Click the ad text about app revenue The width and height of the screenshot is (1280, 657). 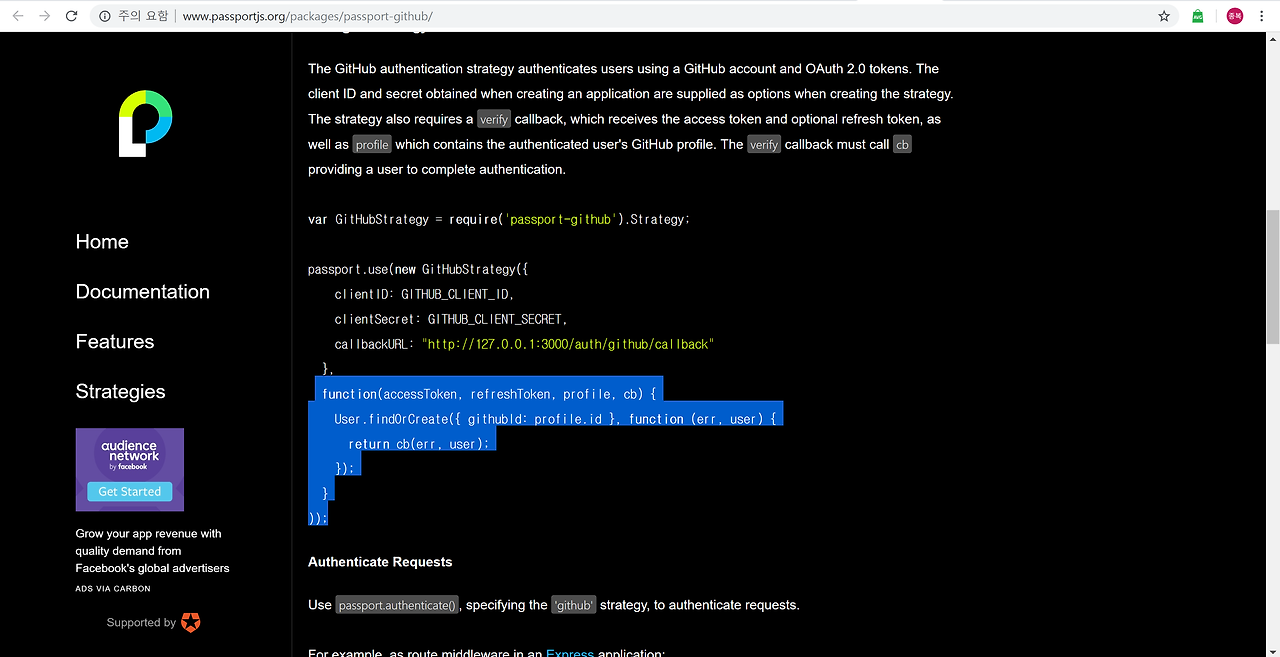[x=152, y=551]
